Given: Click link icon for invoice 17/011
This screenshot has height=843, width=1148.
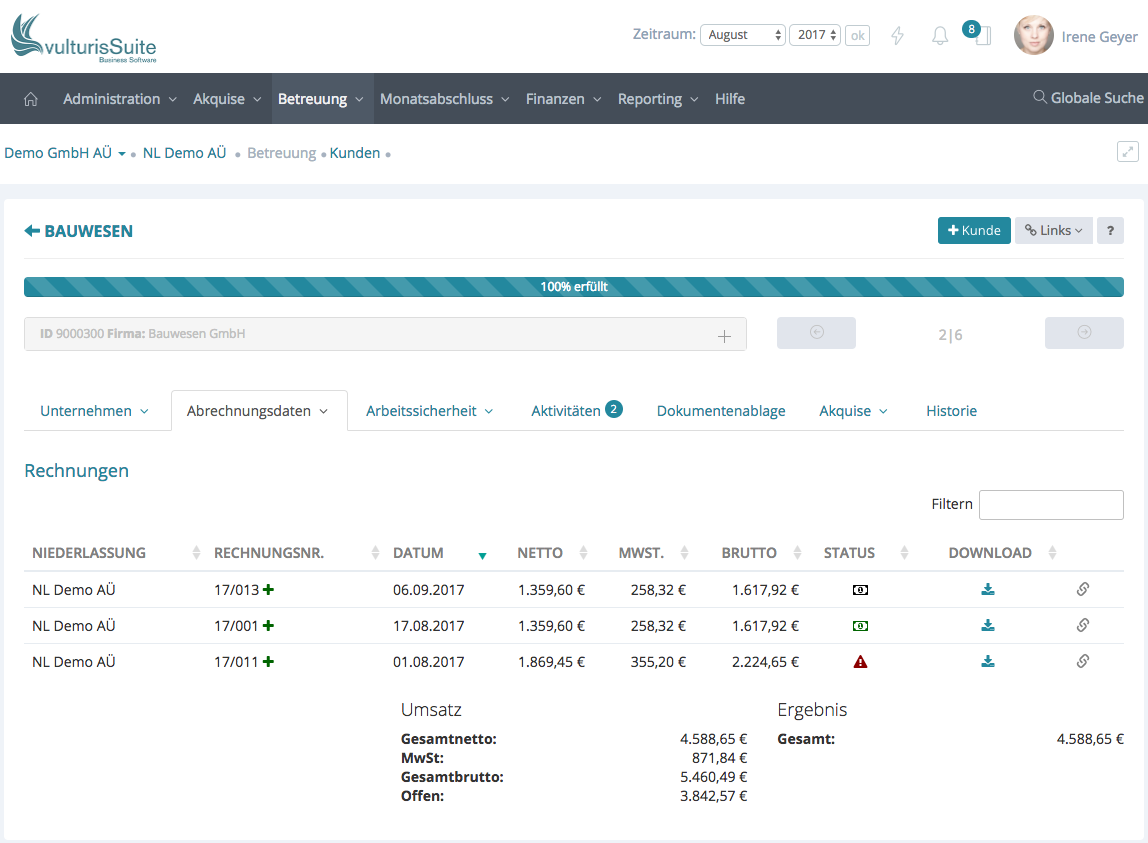Looking at the screenshot, I should 1082,662.
